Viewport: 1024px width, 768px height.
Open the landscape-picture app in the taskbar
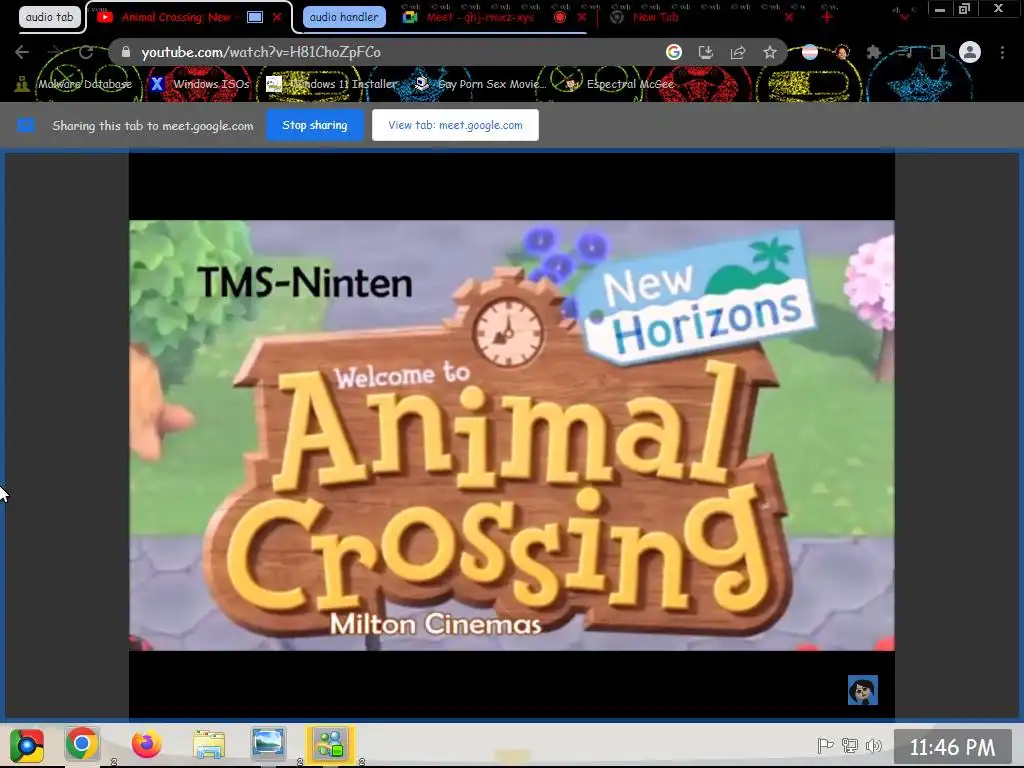268,744
